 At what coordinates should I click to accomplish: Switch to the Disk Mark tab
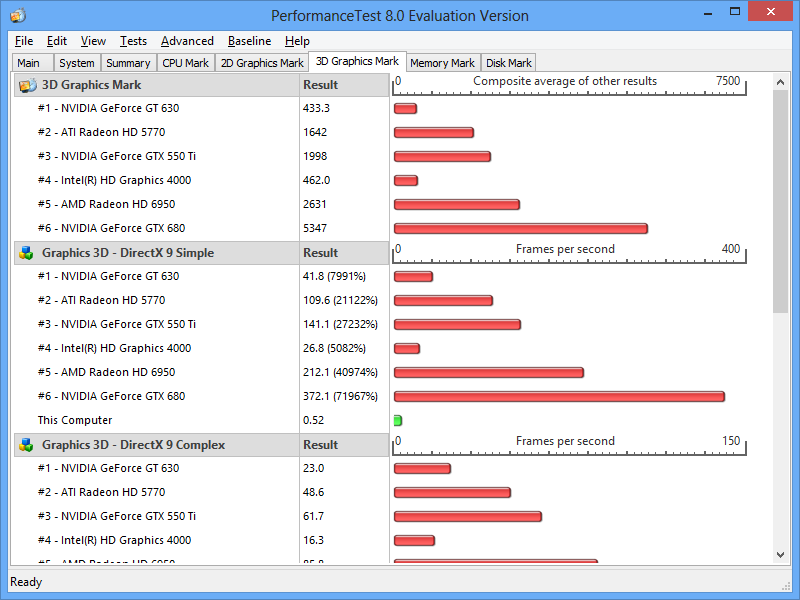coord(509,63)
